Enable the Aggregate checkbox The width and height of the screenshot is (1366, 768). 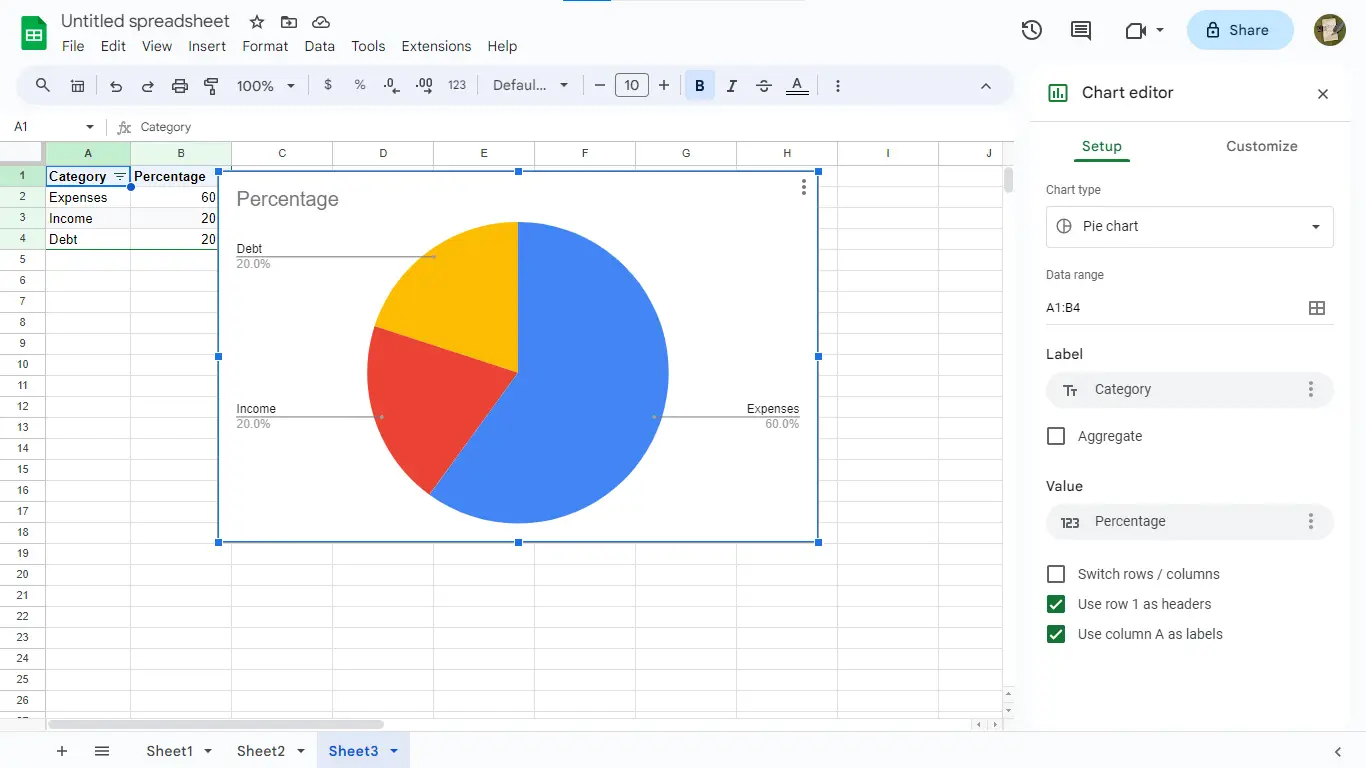pyautogui.click(x=1056, y=436)
